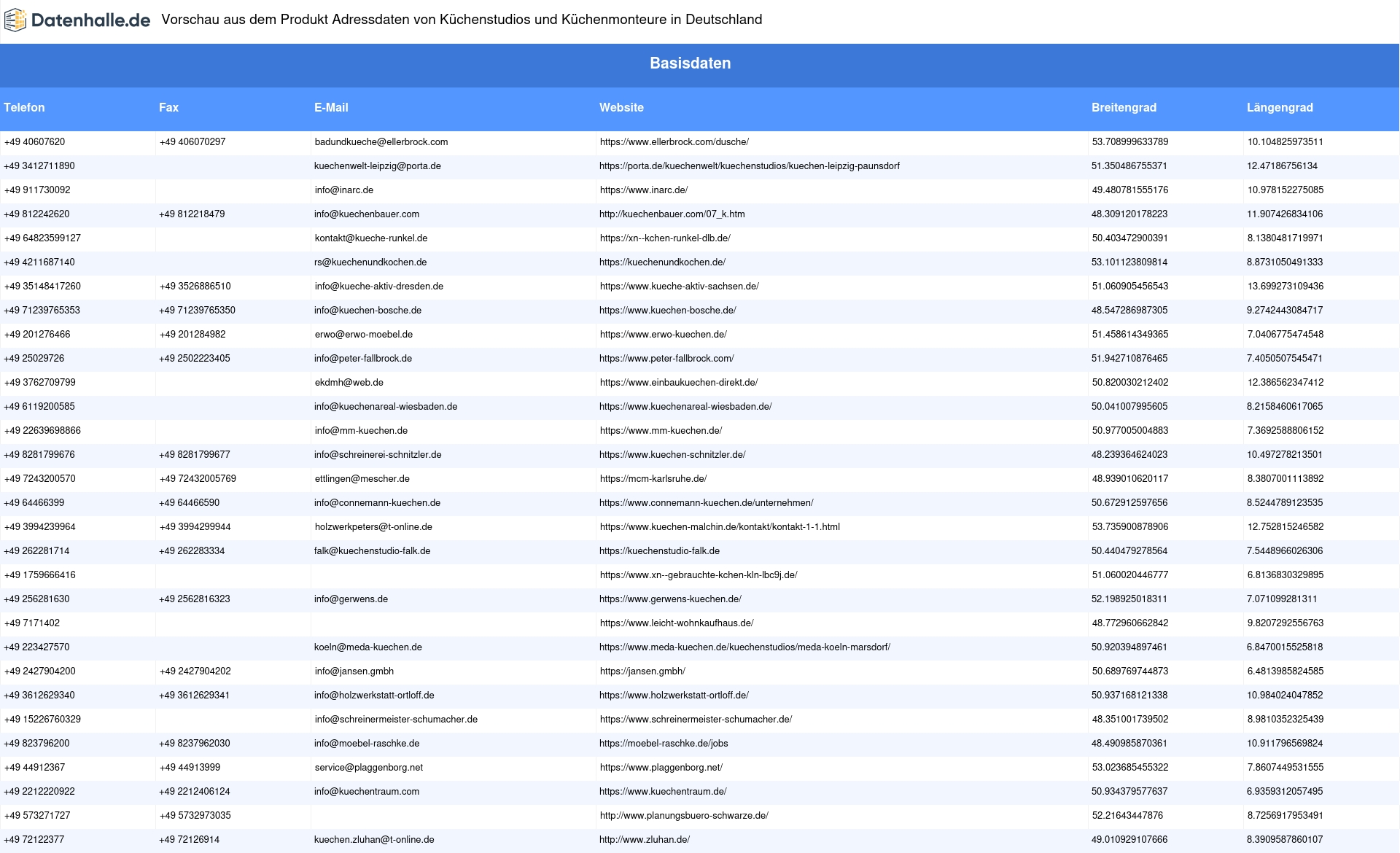This screenshot has width=1400, height=853.
Task: Select longitude value 10.104825973511
Action: (x=1286, y=142)
